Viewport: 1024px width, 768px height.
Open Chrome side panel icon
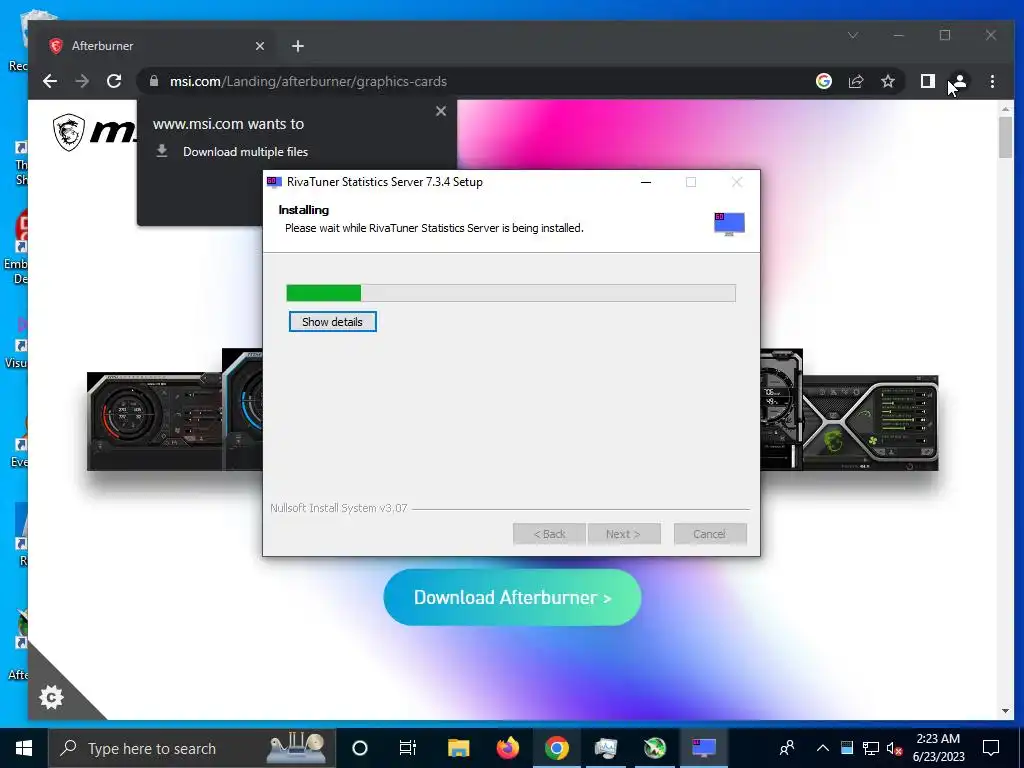(927, 81)
